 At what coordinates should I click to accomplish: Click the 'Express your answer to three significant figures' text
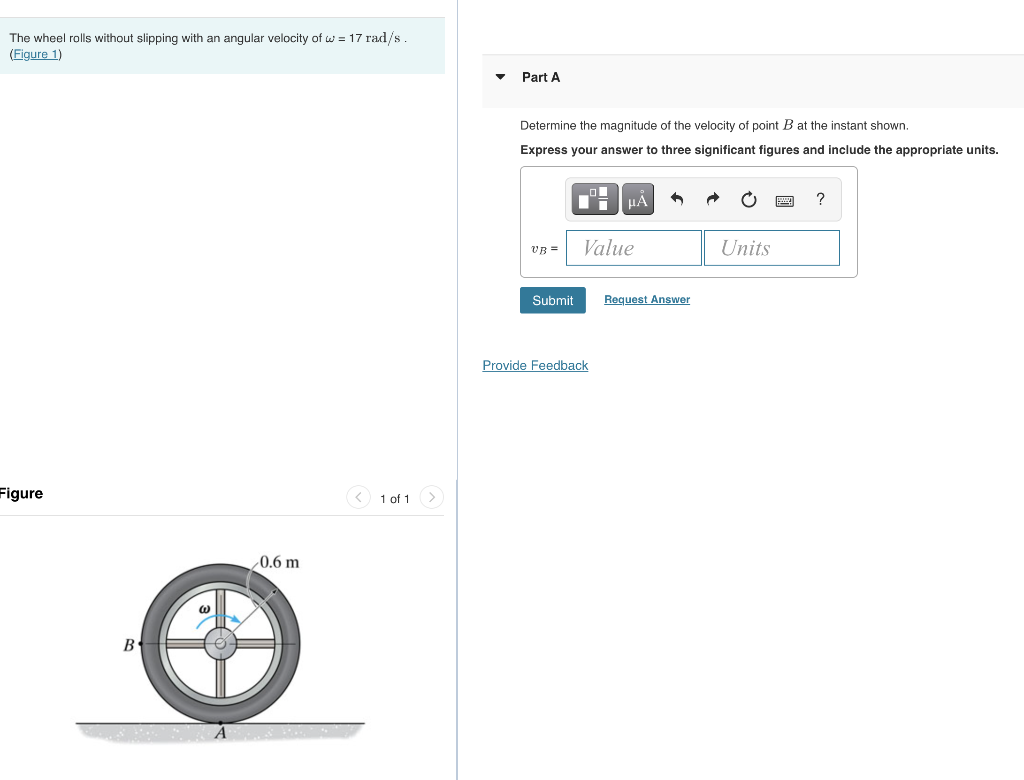point(660,150)
